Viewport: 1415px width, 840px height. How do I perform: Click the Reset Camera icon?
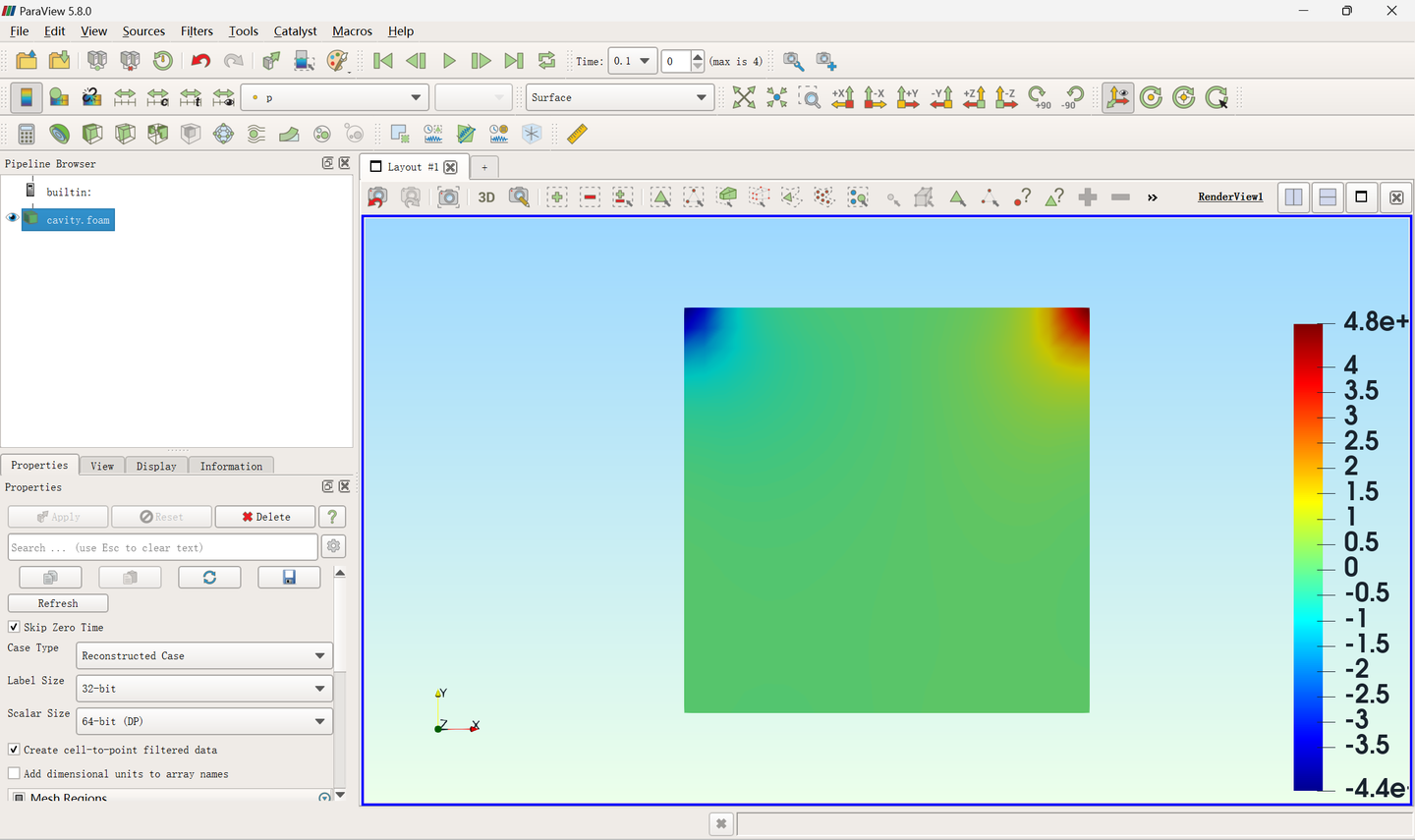(744, 97)
